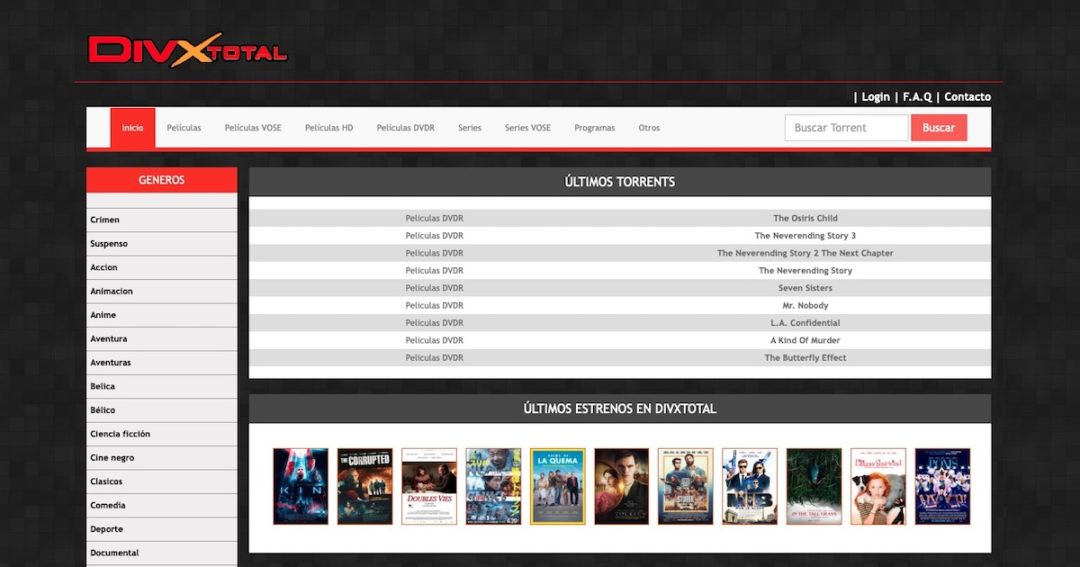Select the Doubles Vies poster
Screen dimensions: 1080x567
click(x=429, y=486)
